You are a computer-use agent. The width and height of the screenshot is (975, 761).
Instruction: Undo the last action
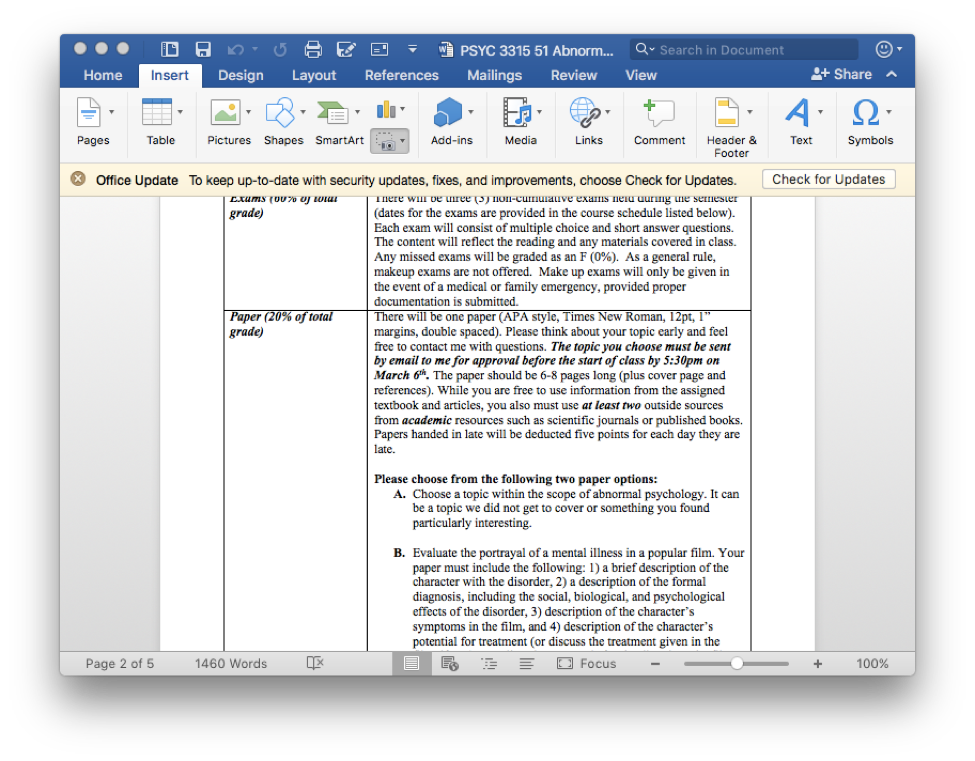[x=235, y=49]
